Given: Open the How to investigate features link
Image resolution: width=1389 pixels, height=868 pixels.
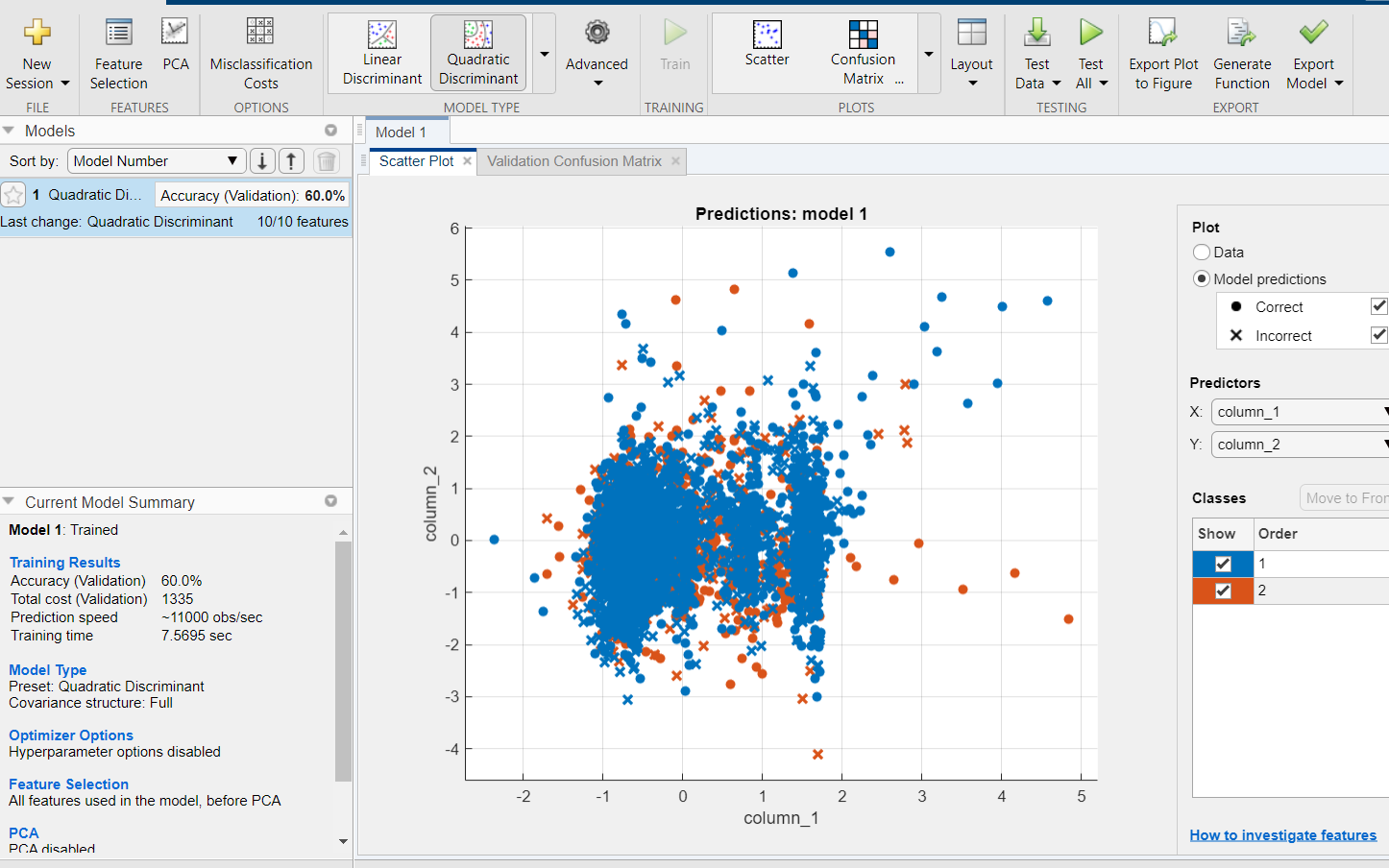Looking at the screenshot, I should coord(1283,834).
